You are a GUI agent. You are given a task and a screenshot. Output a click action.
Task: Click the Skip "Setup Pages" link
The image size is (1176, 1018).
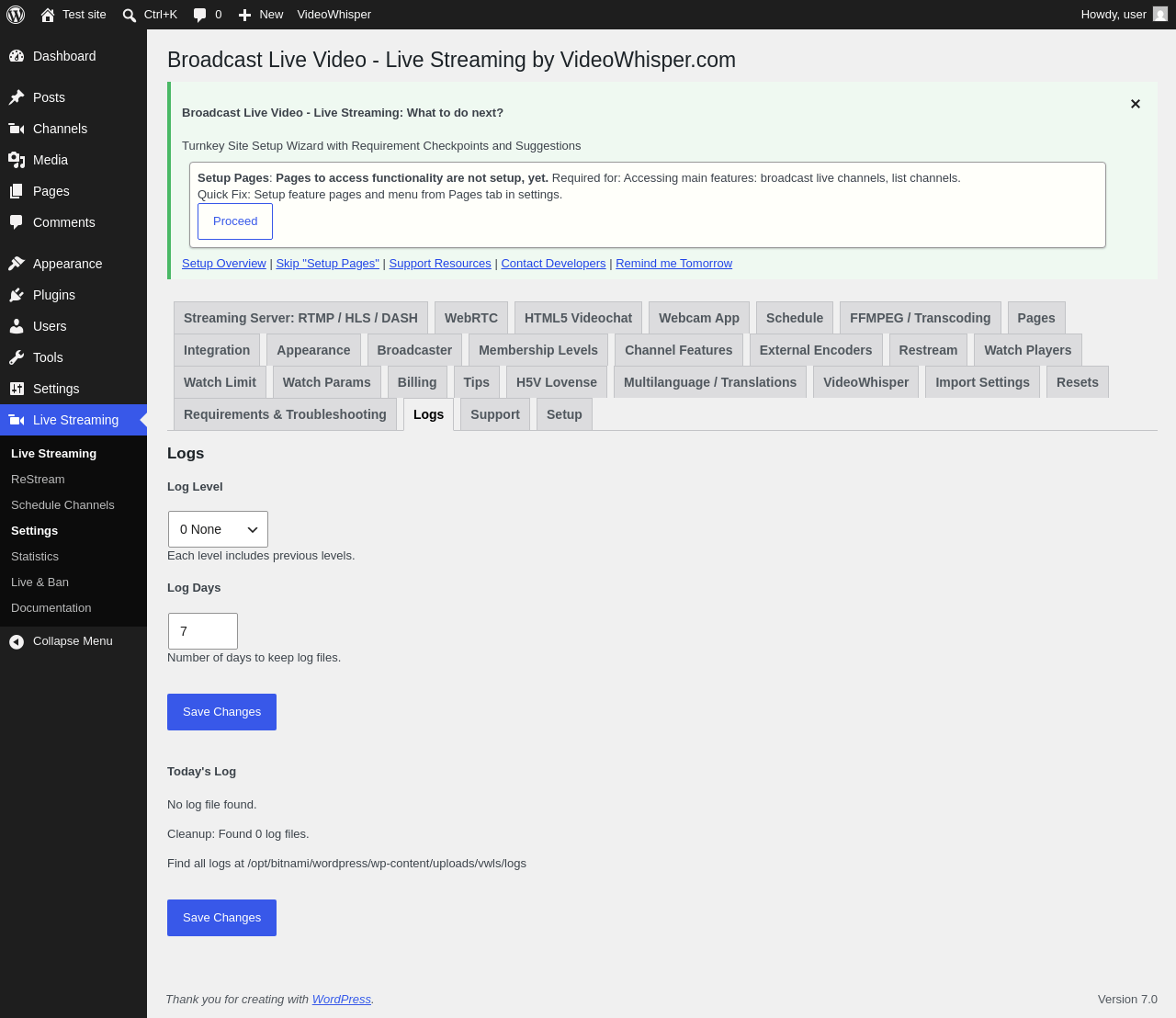[x=328, y=264]
